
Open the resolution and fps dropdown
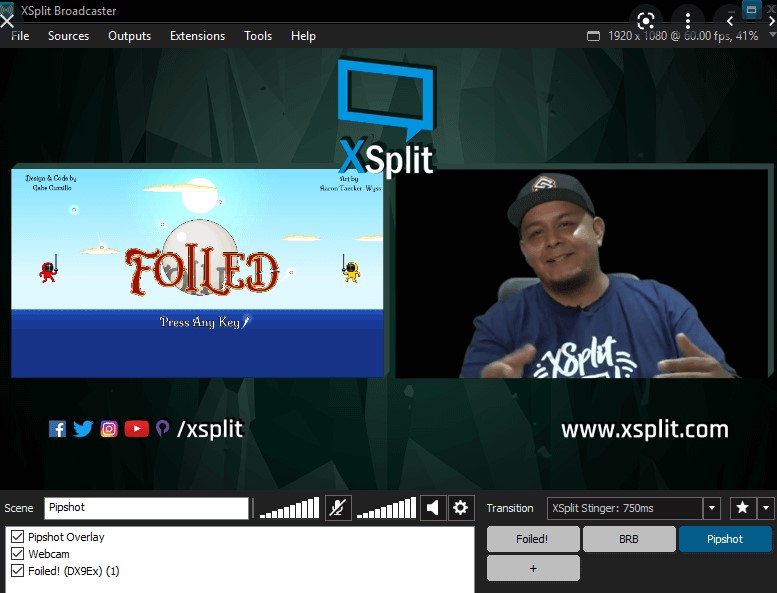[x=772, y=35]
